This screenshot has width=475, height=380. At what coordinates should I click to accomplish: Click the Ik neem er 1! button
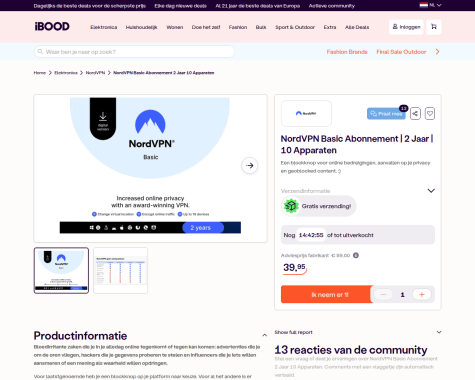(x=327, y=294)
